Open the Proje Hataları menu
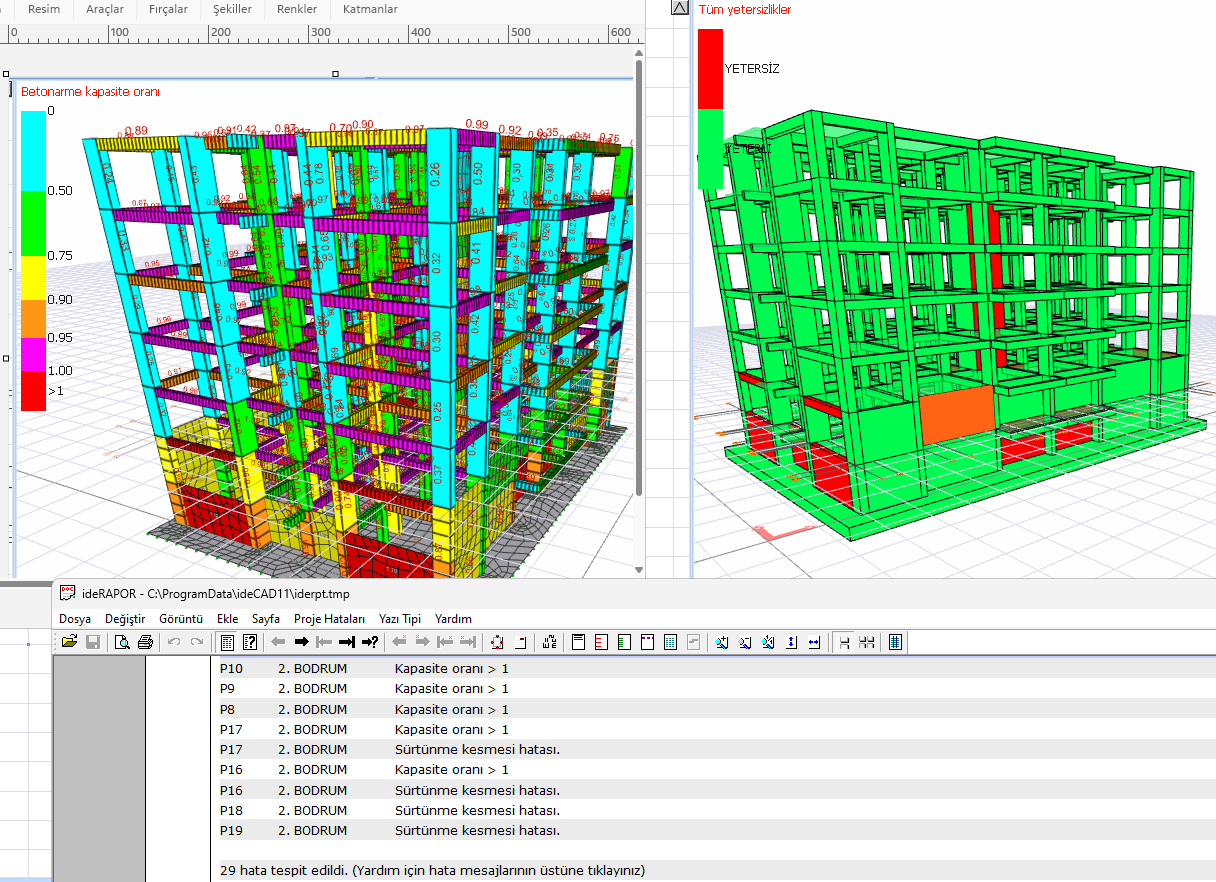The image size is (1216, 882). coord(329,619)
